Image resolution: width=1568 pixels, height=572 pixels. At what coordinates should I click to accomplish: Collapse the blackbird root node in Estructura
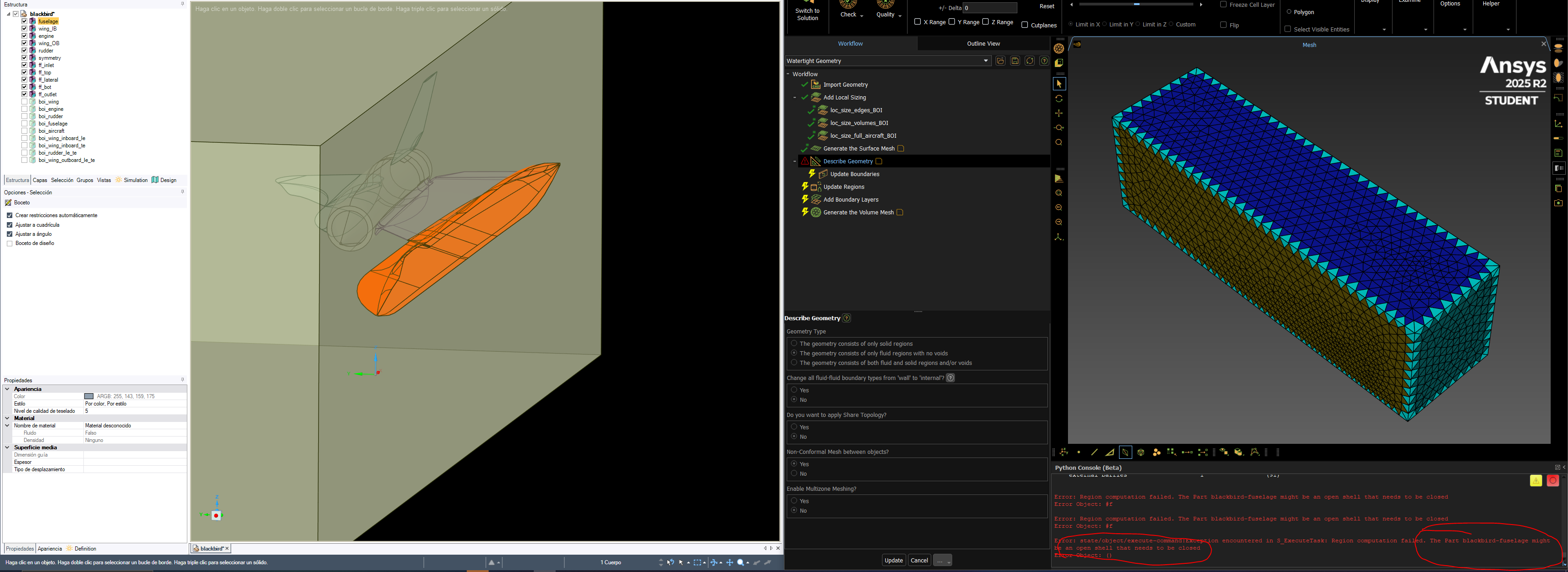(9, 14)
